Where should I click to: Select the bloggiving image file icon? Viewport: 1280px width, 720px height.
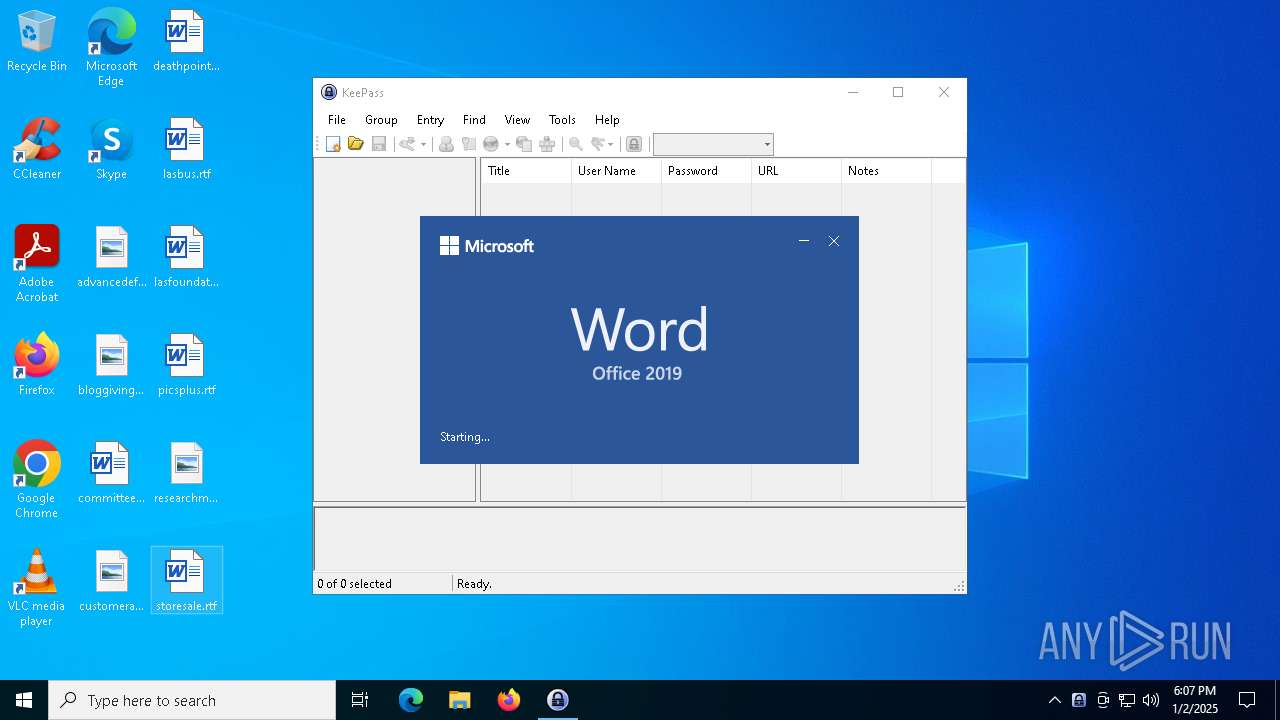tap(111, 365)
